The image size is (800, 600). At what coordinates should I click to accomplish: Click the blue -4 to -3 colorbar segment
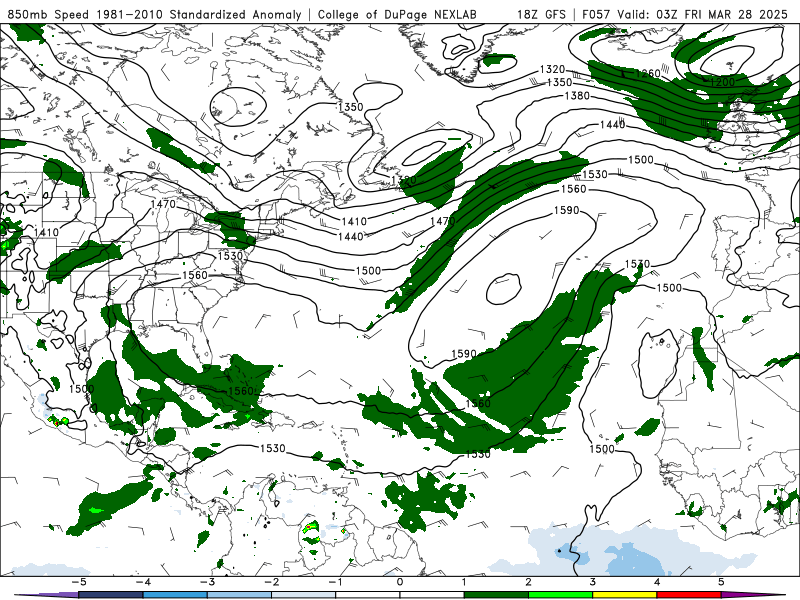tap(175, 595)
